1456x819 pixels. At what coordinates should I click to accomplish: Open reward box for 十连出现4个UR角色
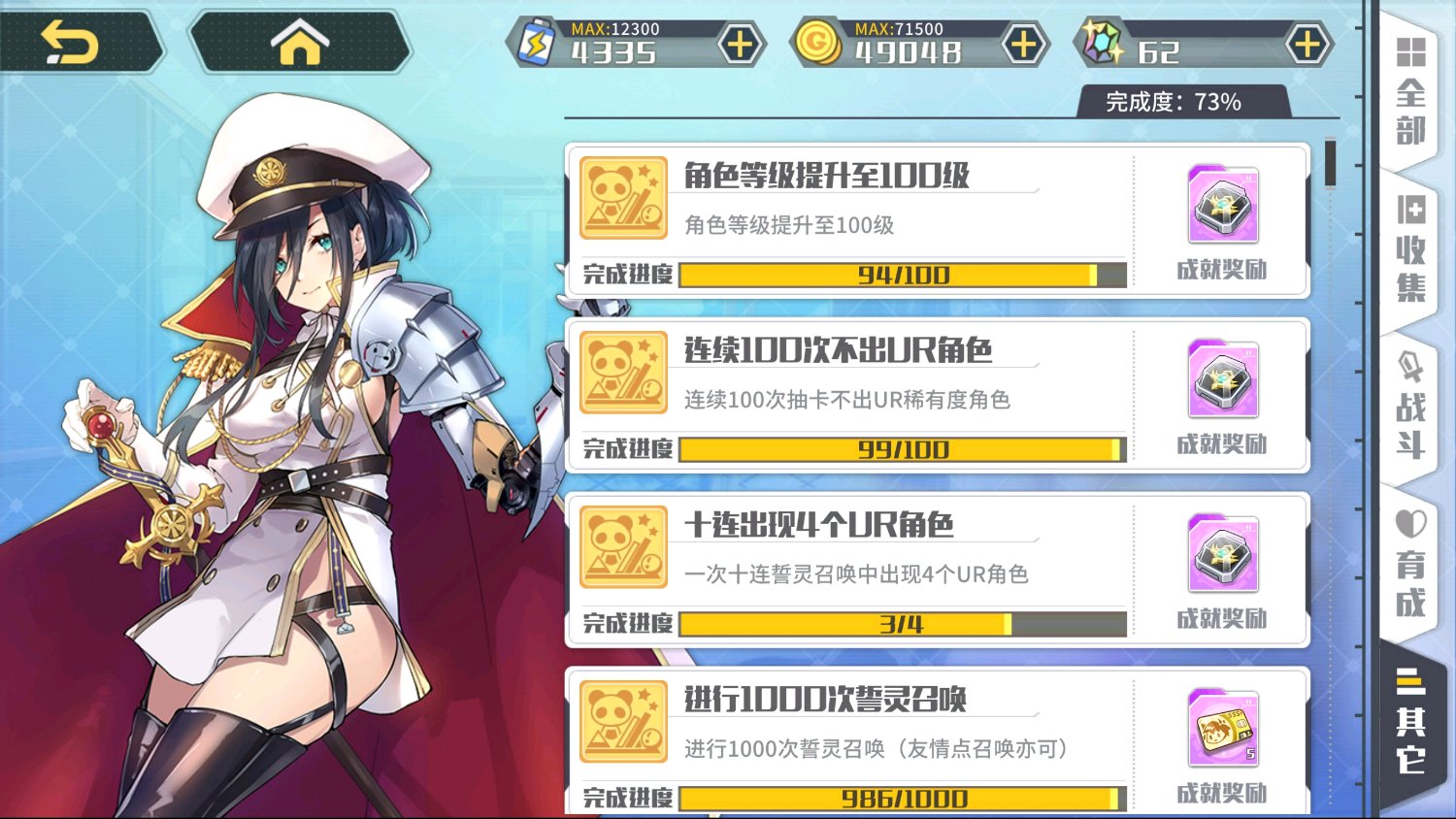click(1223, 554)
